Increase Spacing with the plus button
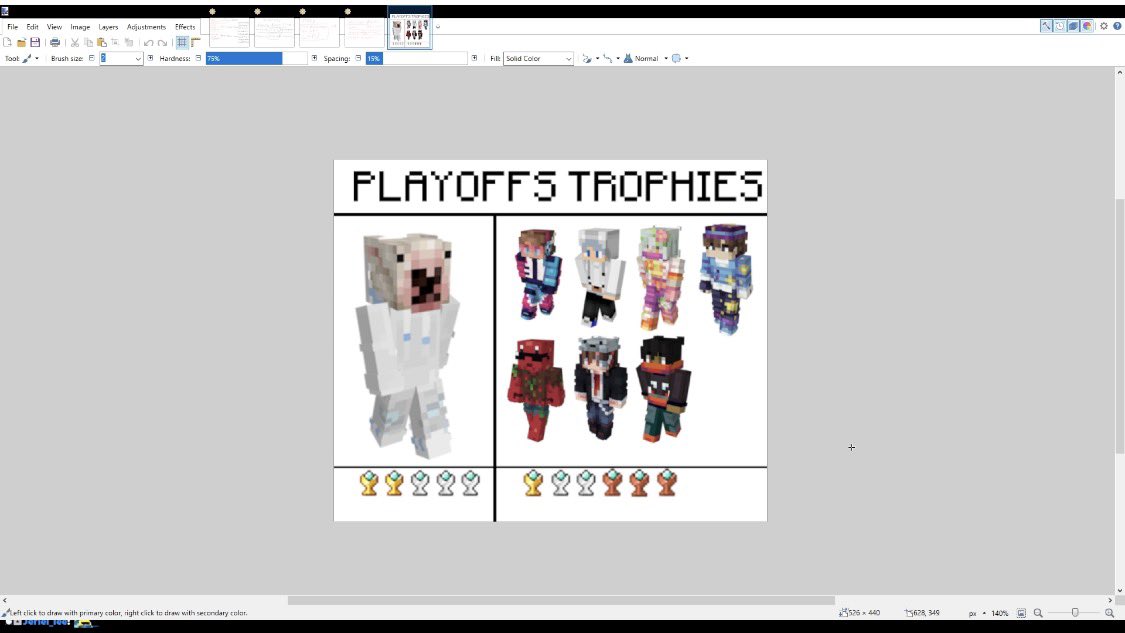Screen dimensions: 1125x633 474,58
